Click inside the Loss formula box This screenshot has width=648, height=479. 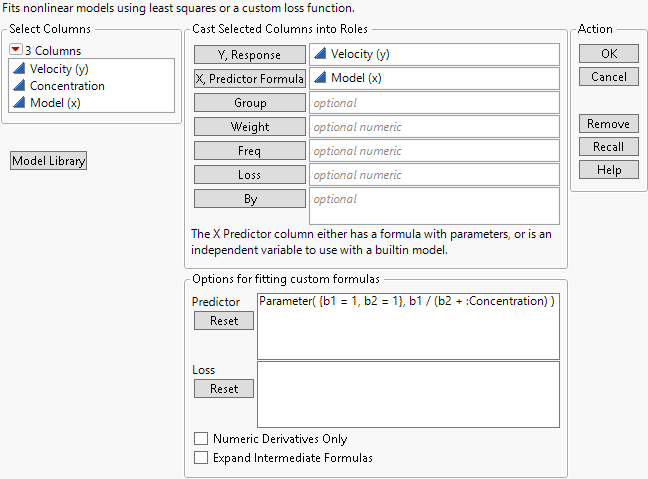coord(407,395)
